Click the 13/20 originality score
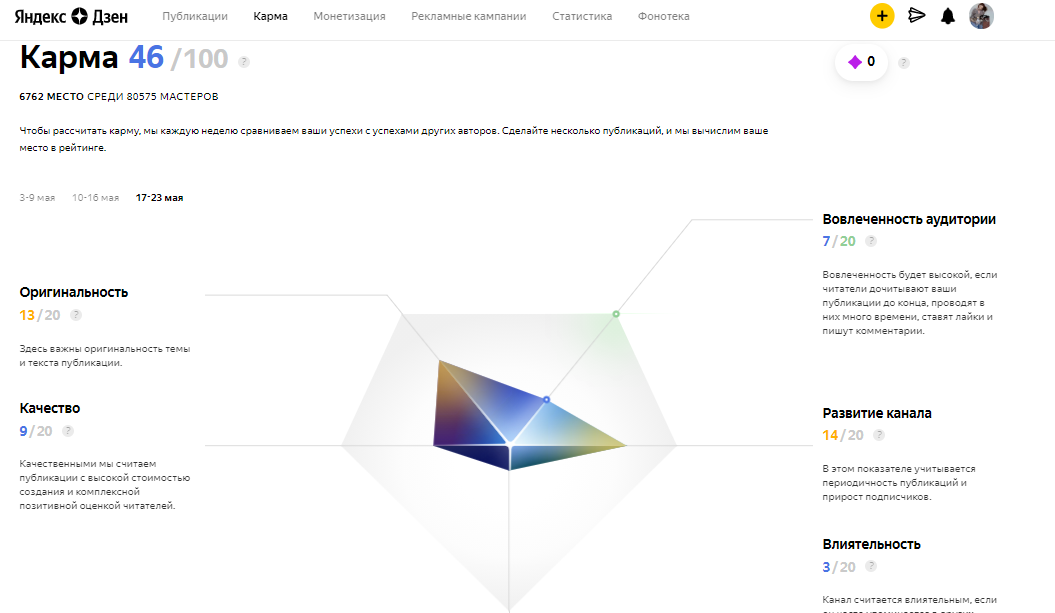This screenshot has height=613, width=1055. tap(40, 315)
